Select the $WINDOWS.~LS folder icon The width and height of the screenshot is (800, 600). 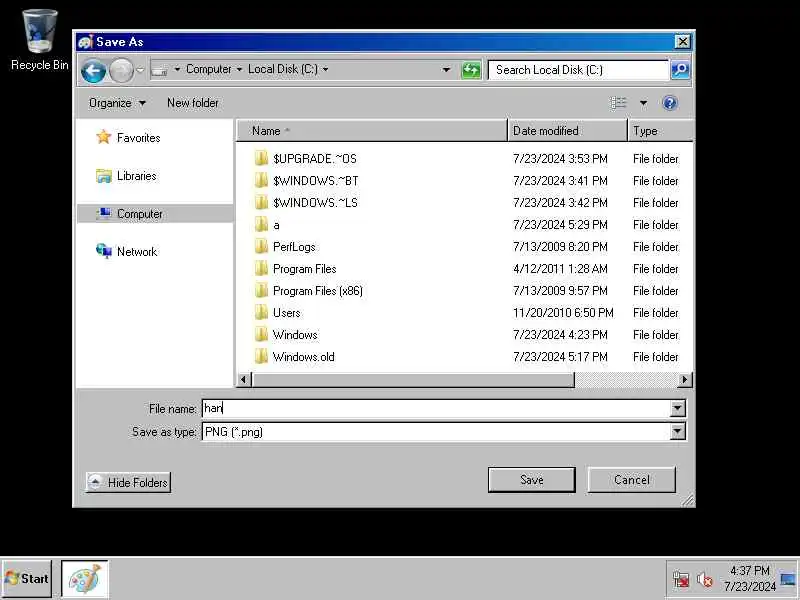pyautogui.click(x=261, y=203)
